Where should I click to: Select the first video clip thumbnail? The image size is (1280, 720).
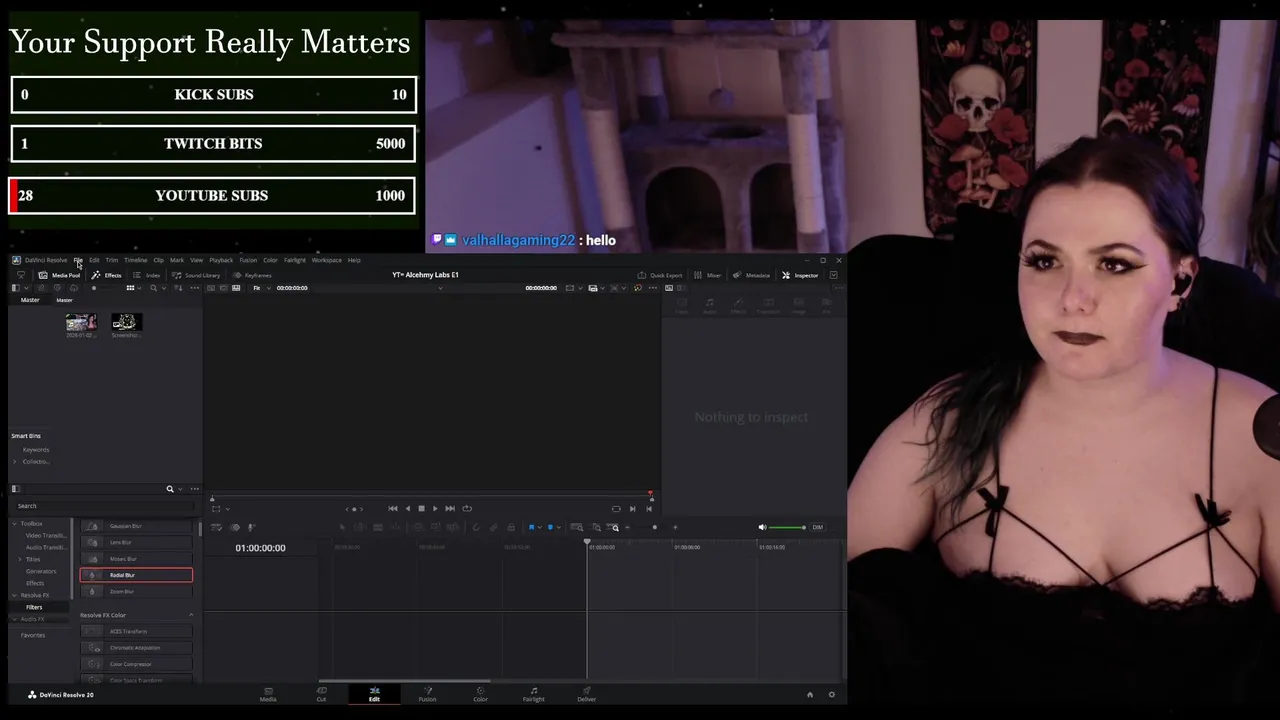[81, 322]
